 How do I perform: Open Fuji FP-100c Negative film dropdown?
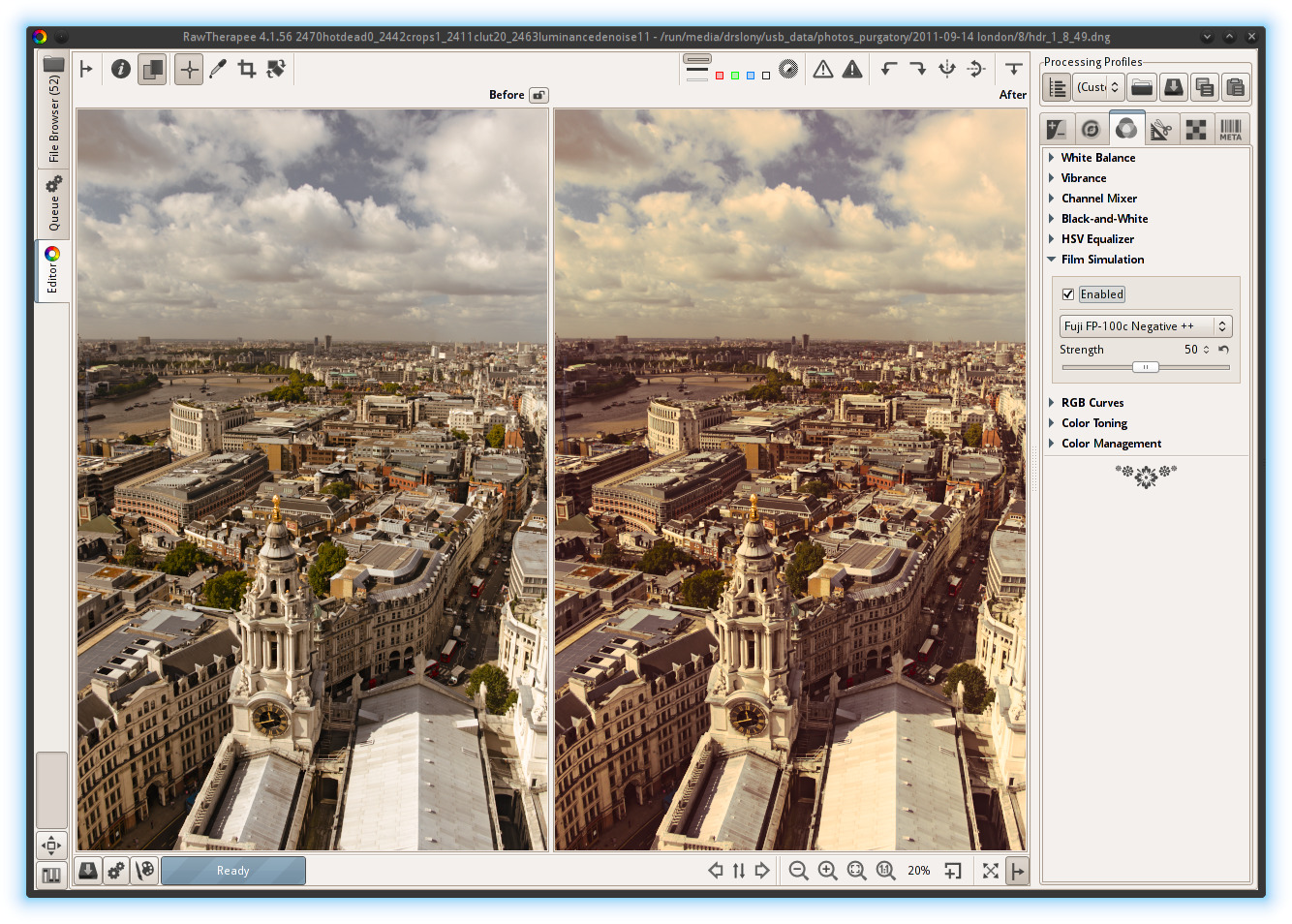tap(1146, 326)
